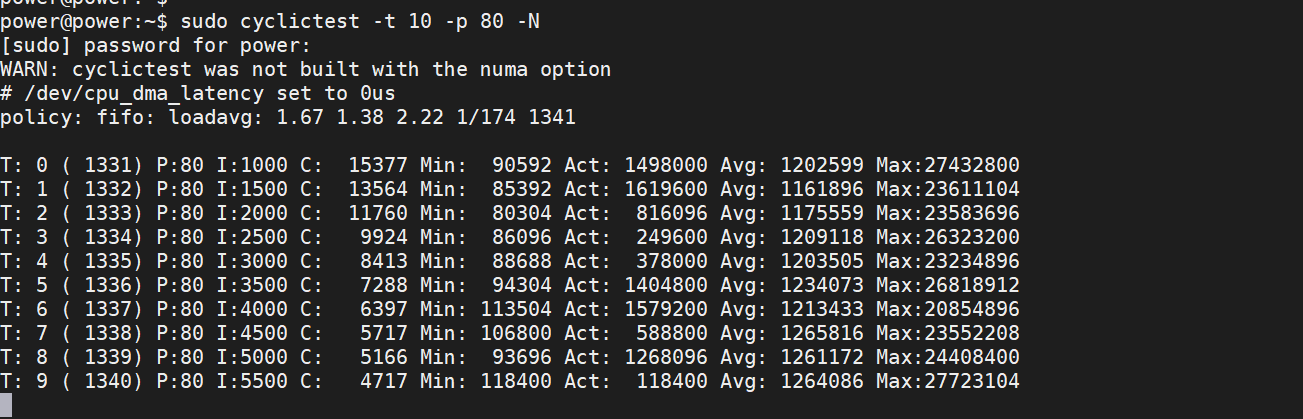Click the thread 9 row PID 1340
Viewport: 1303px width, 419px height.
click(x=102, y=381)
